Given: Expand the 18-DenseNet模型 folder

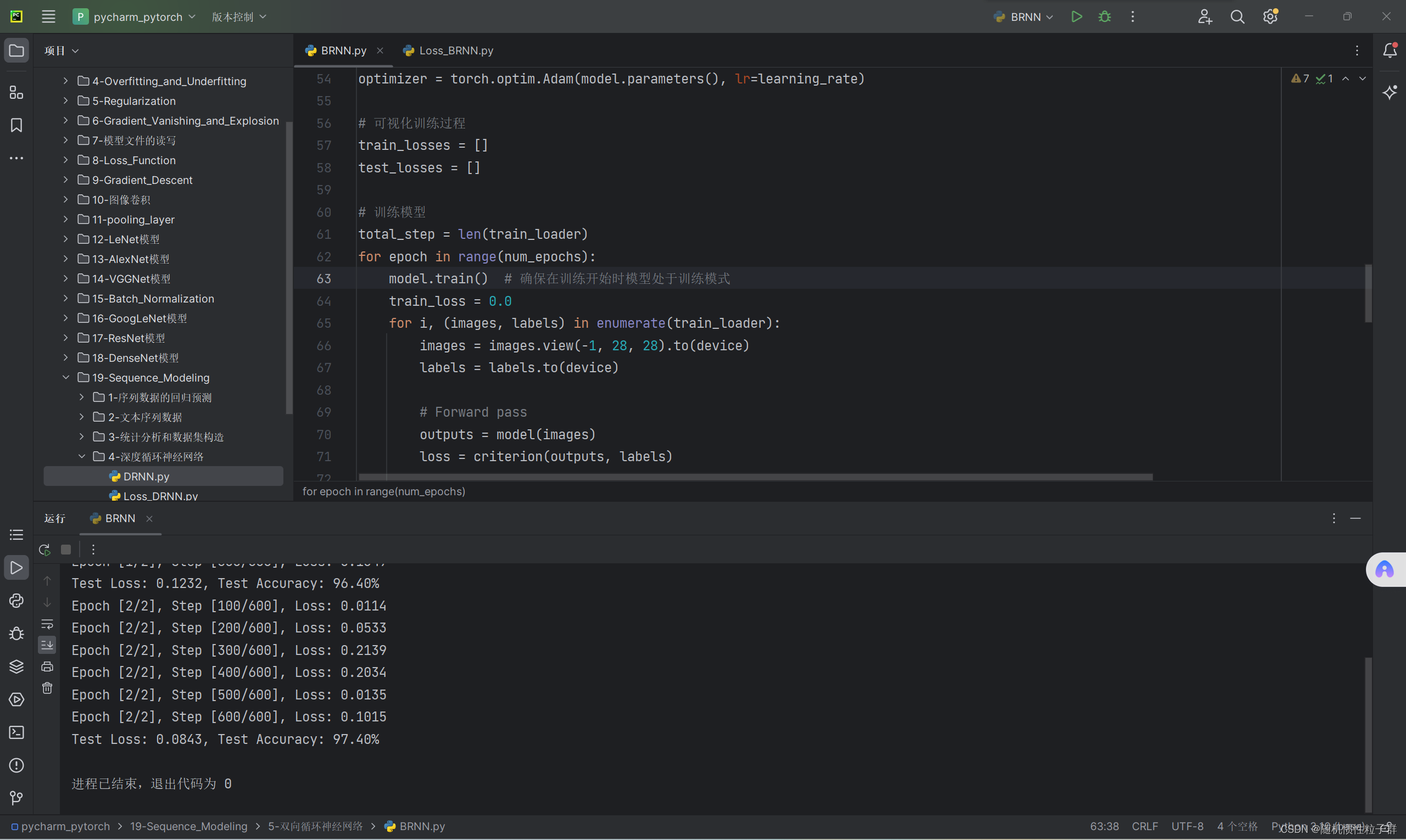Looking at the screenshot, I should click(x=66, y=358).
